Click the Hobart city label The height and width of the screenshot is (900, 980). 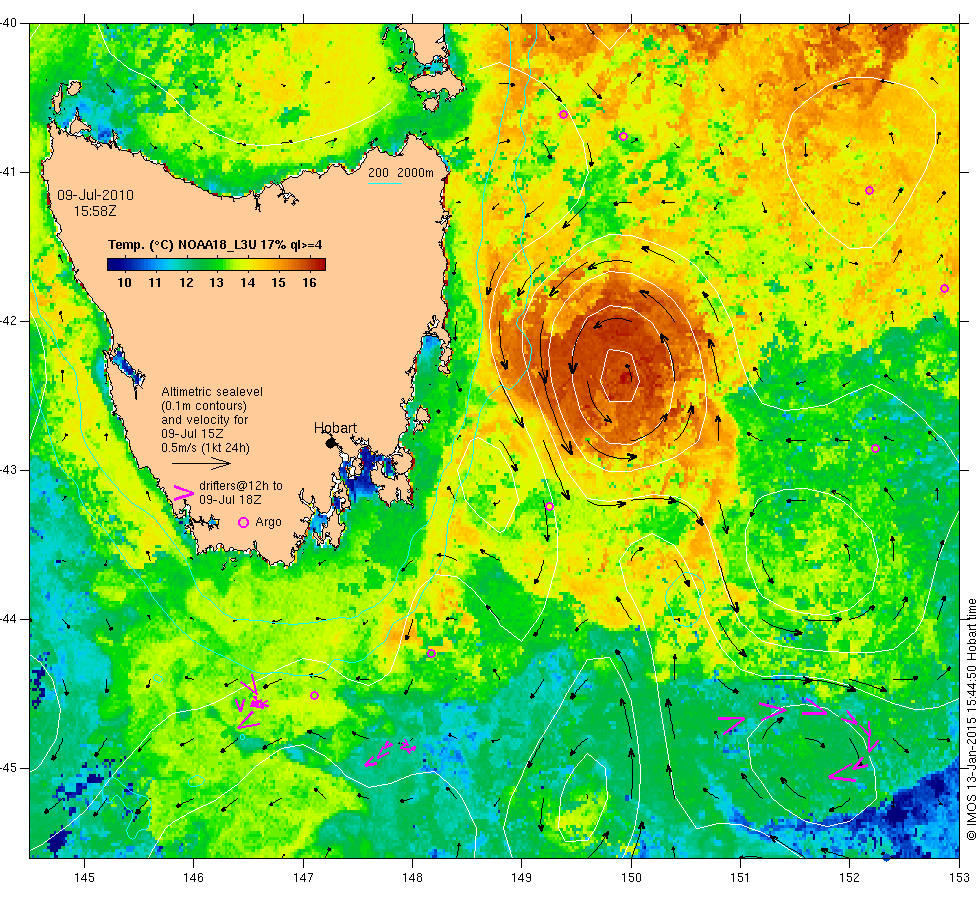pos(335,428)
